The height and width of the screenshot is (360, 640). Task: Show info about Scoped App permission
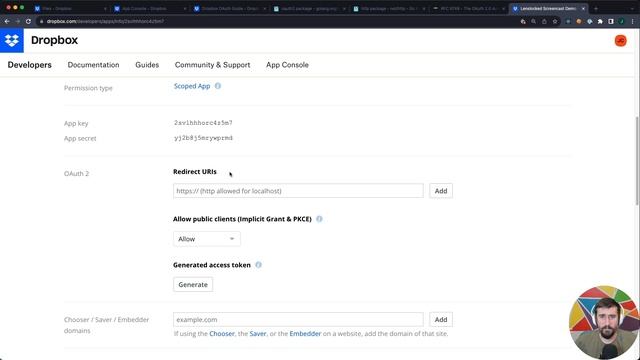(218, 86)
